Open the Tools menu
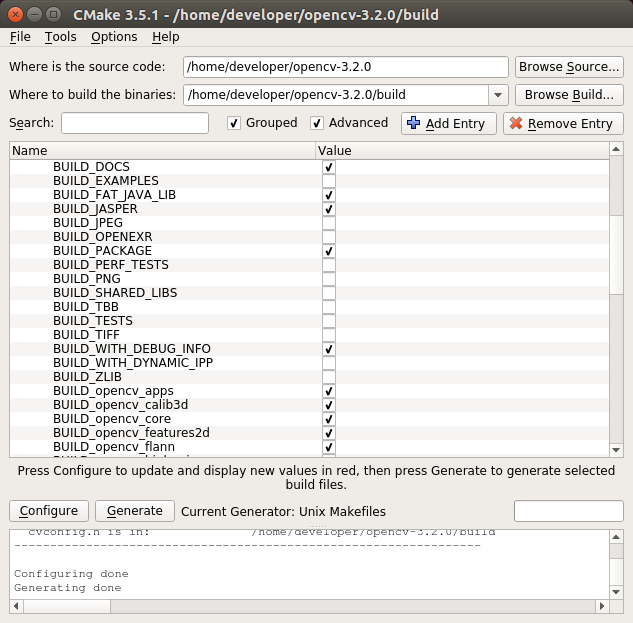 pyautogui.click(x=61, y=37)
